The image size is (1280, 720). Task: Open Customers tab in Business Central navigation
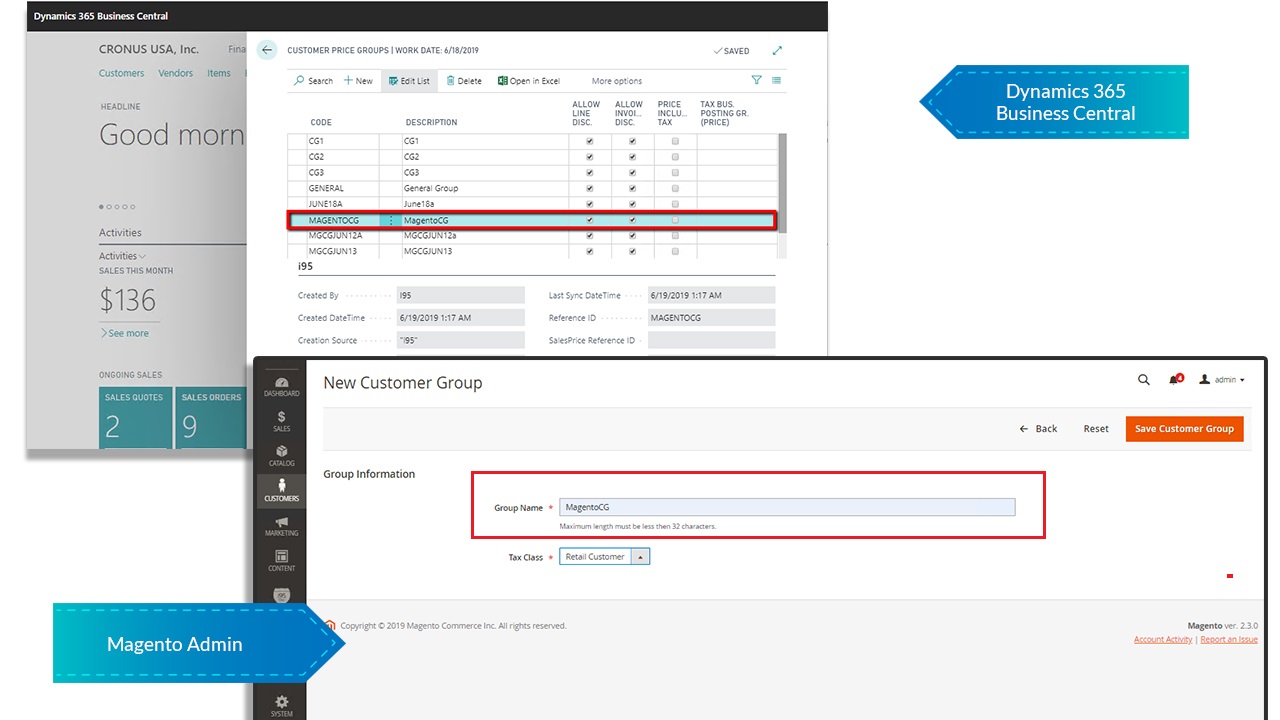121,73
